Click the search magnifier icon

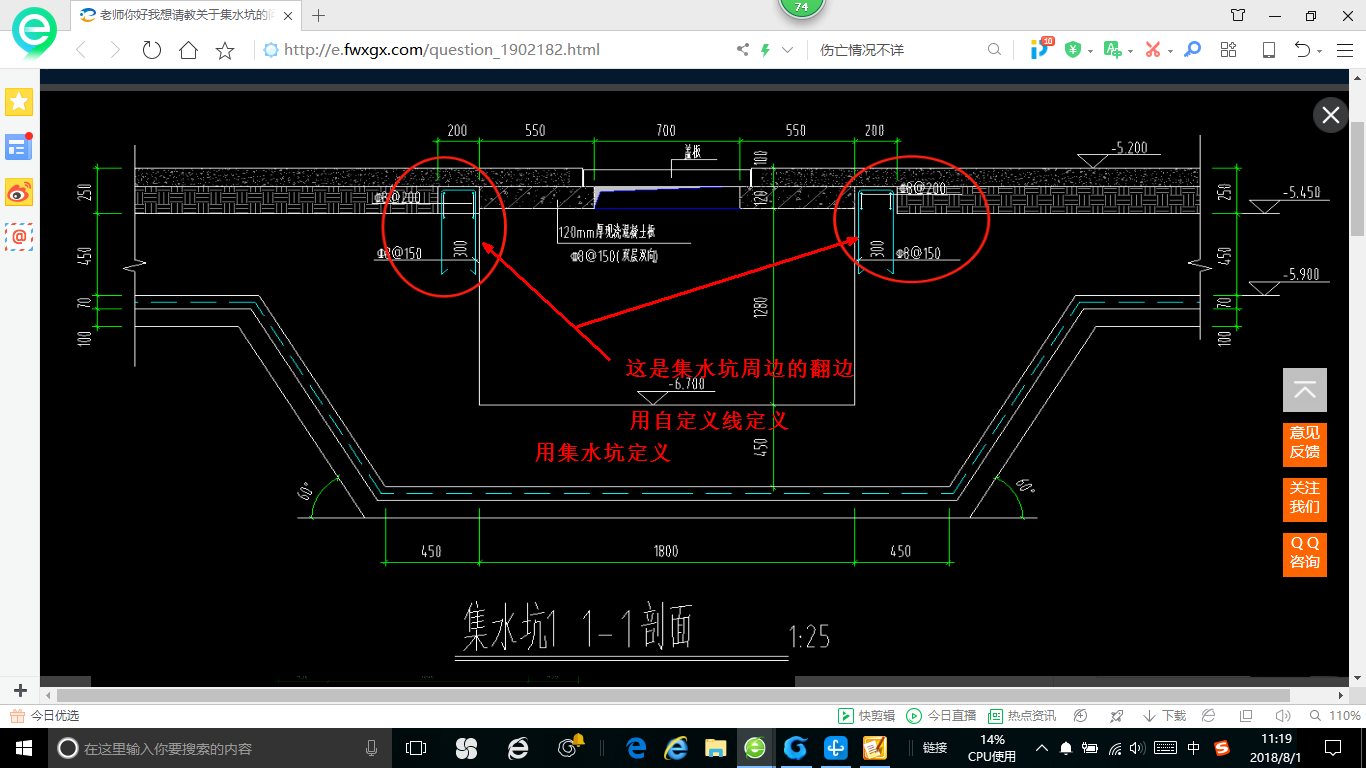tap(994, 50)
